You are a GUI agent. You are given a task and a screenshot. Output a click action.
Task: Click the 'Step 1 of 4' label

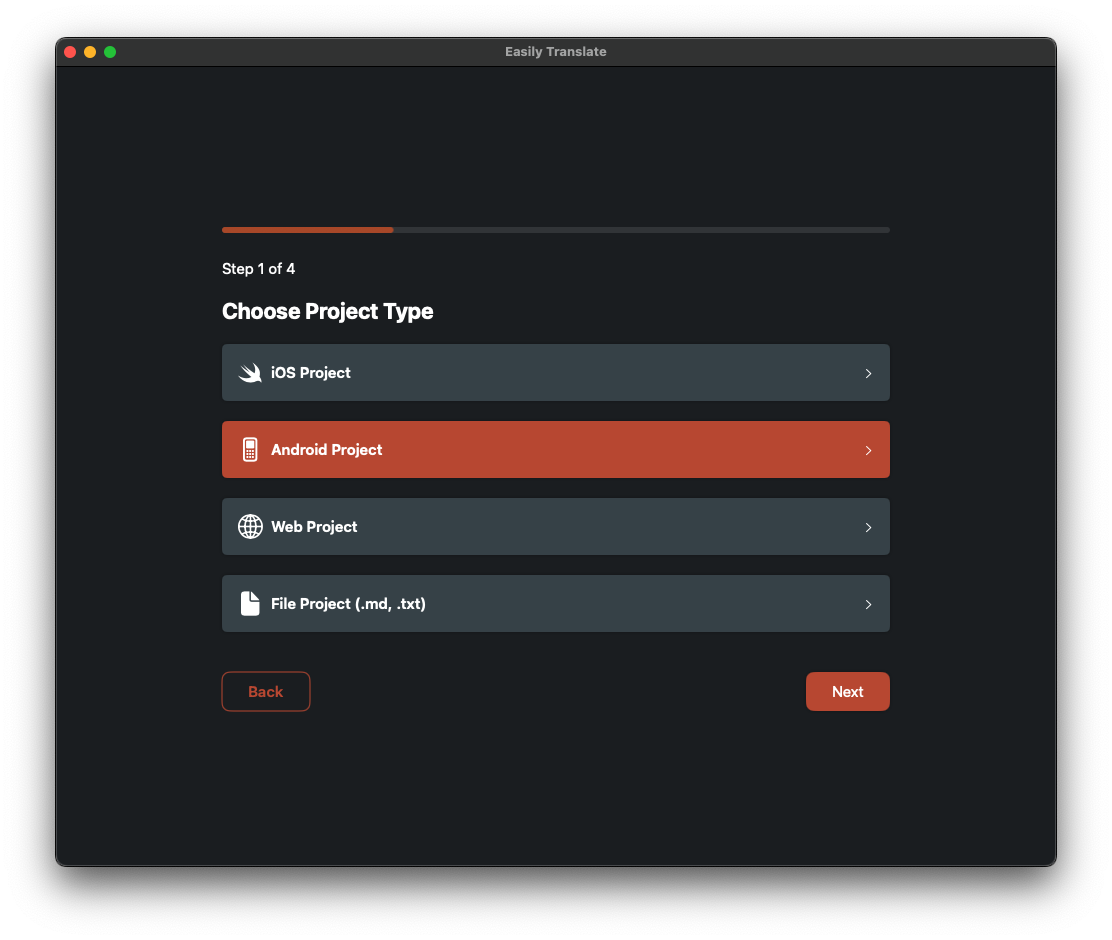pos(258,269)
